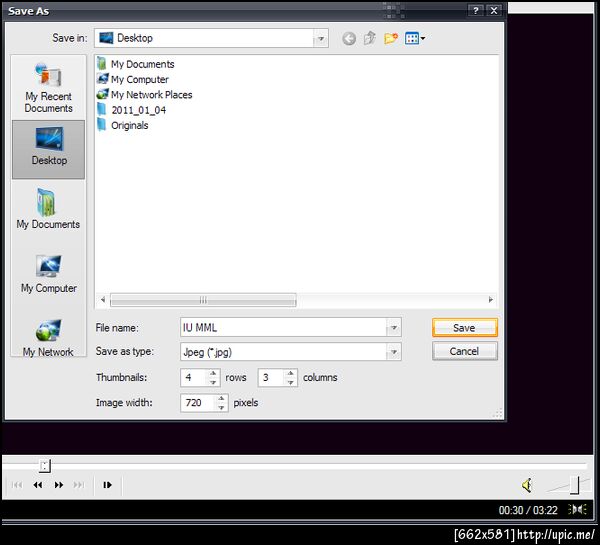Click the help question mark button

pyautogui.click(x=476, y=11)
